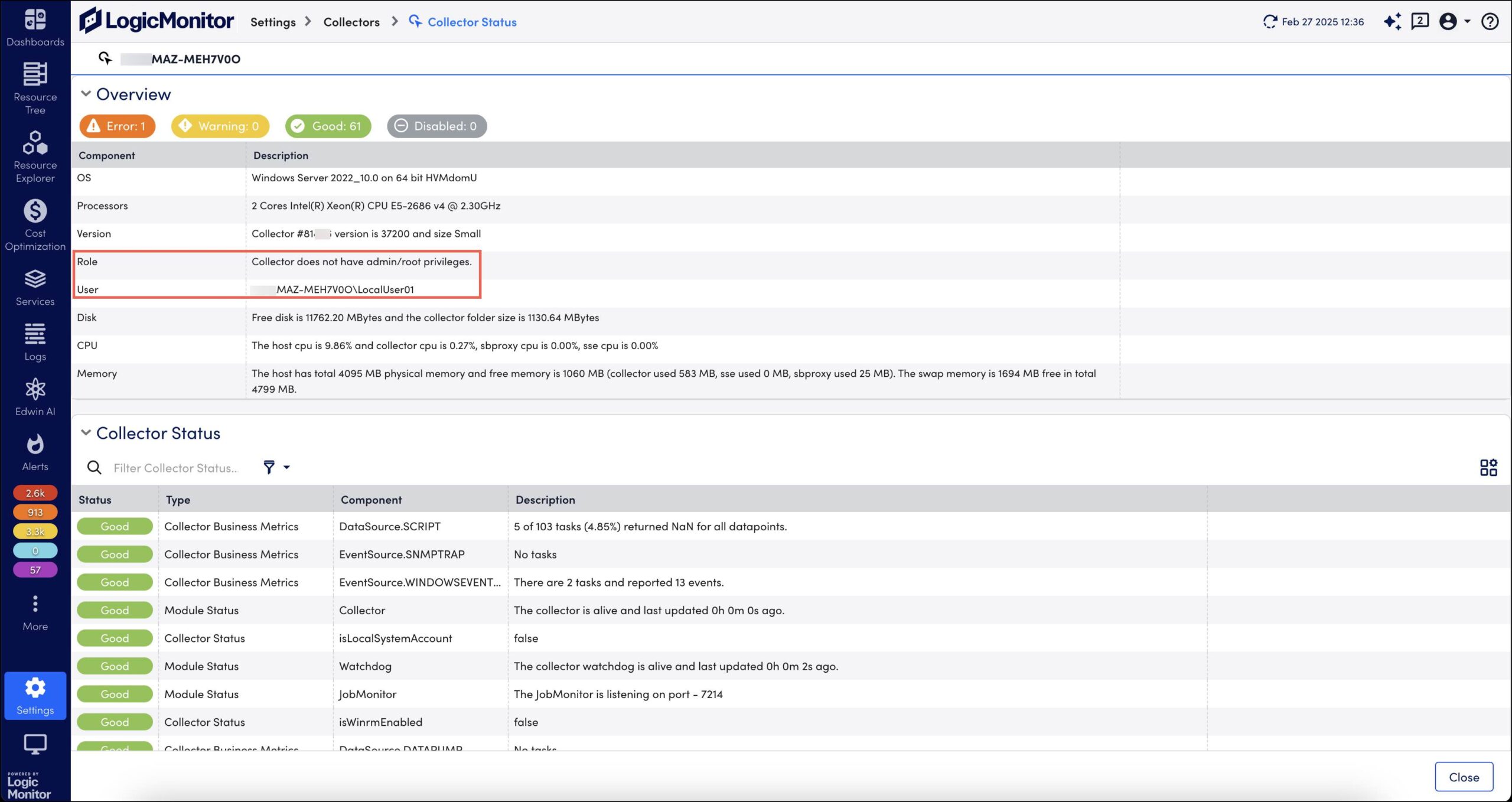
Task: Toggle the Good: 61 filter badge
Action: coord(328,126)
